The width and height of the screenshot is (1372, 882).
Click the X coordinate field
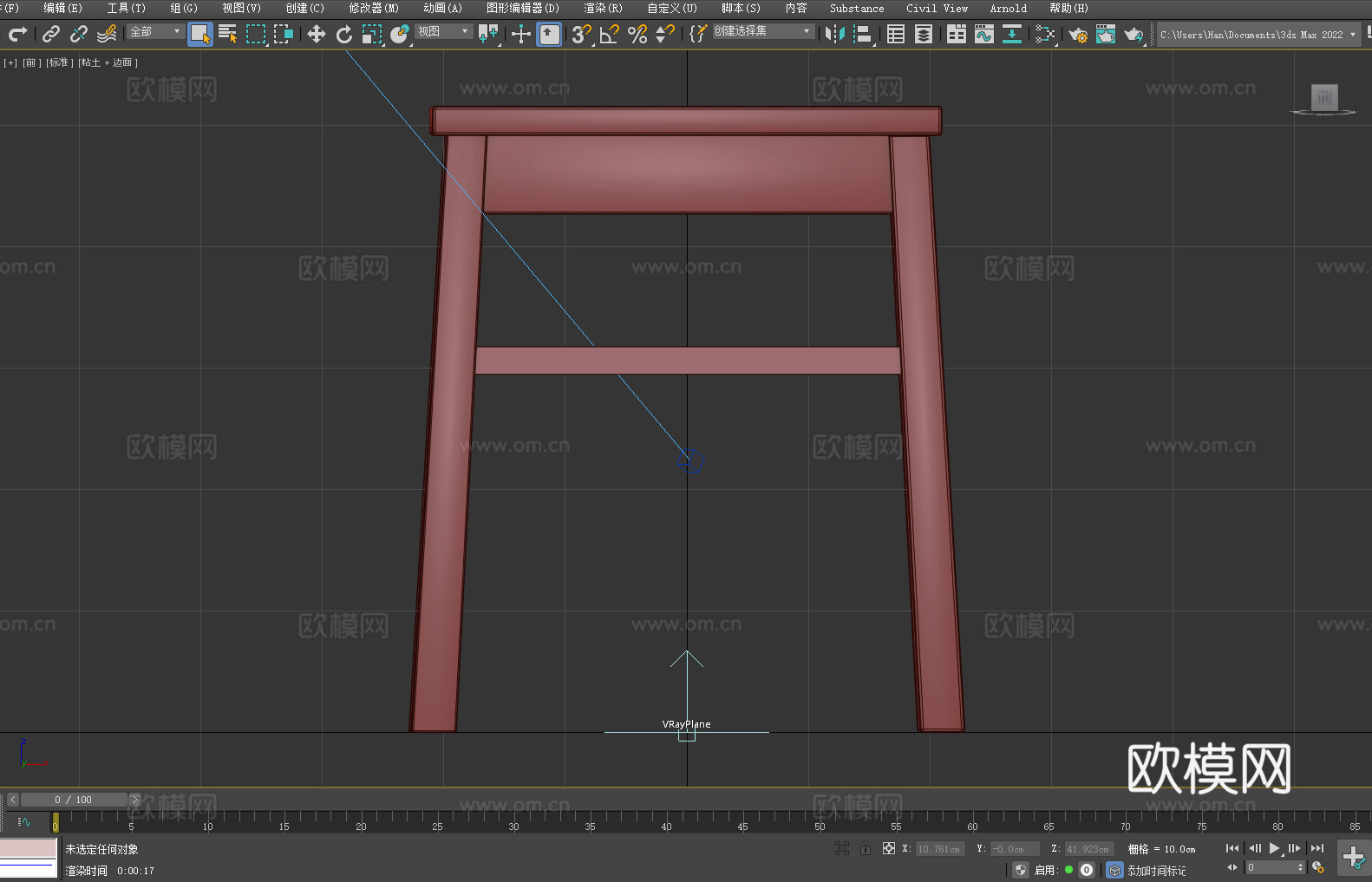[940, 849]
